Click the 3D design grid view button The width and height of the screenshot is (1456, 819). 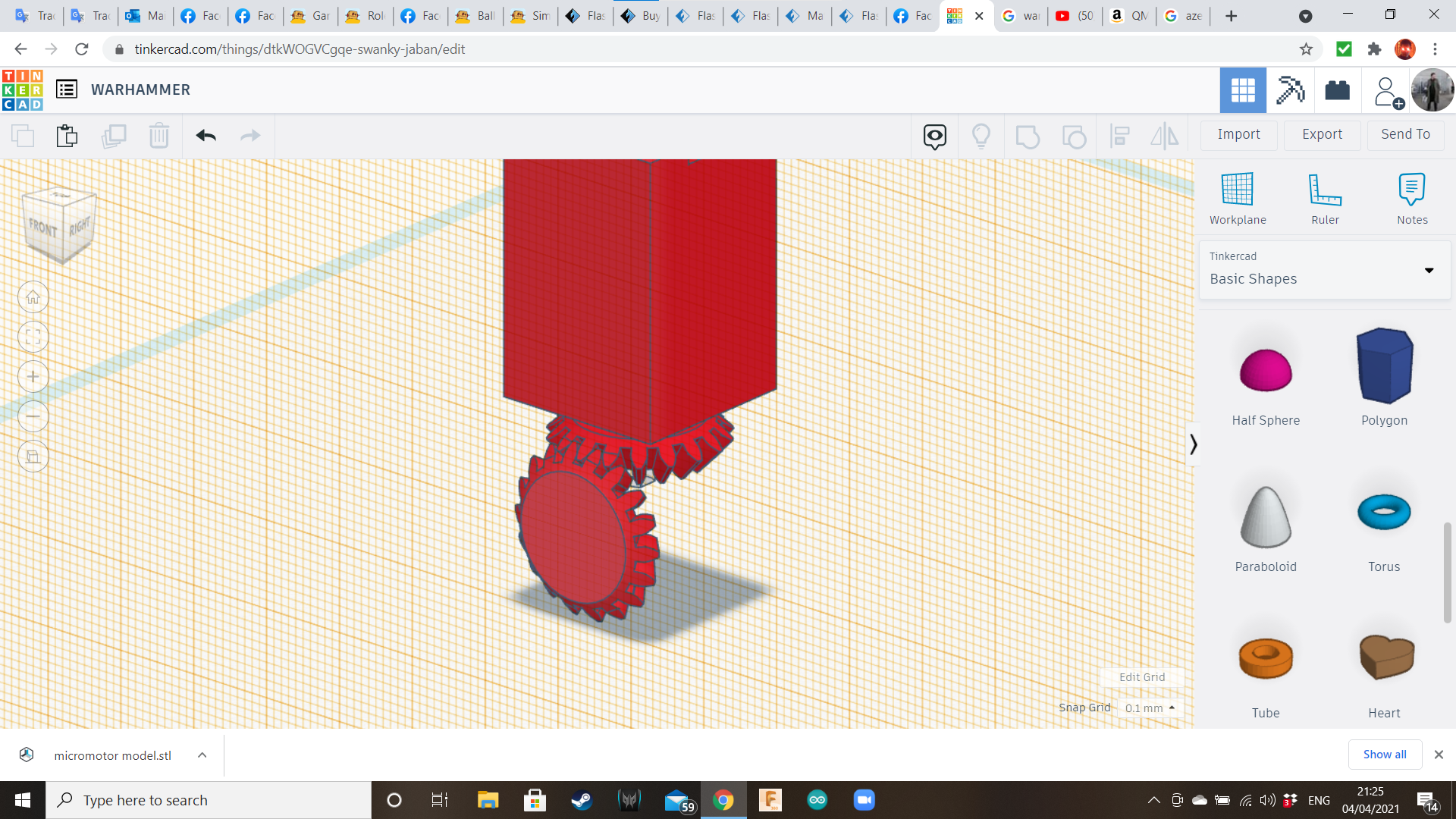(1242, 90)
